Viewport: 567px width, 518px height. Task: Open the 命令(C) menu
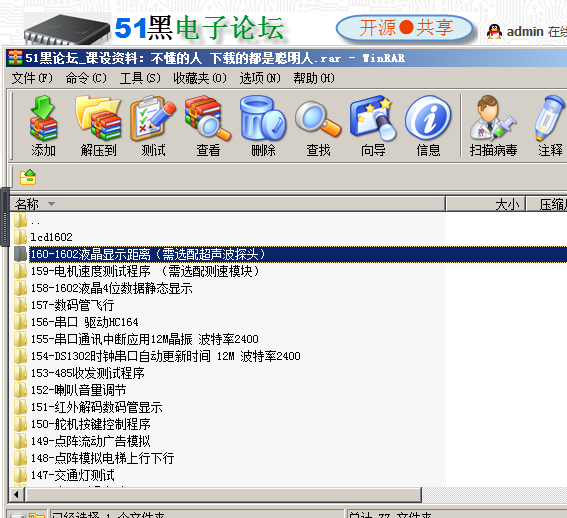[x=86, y=78]
